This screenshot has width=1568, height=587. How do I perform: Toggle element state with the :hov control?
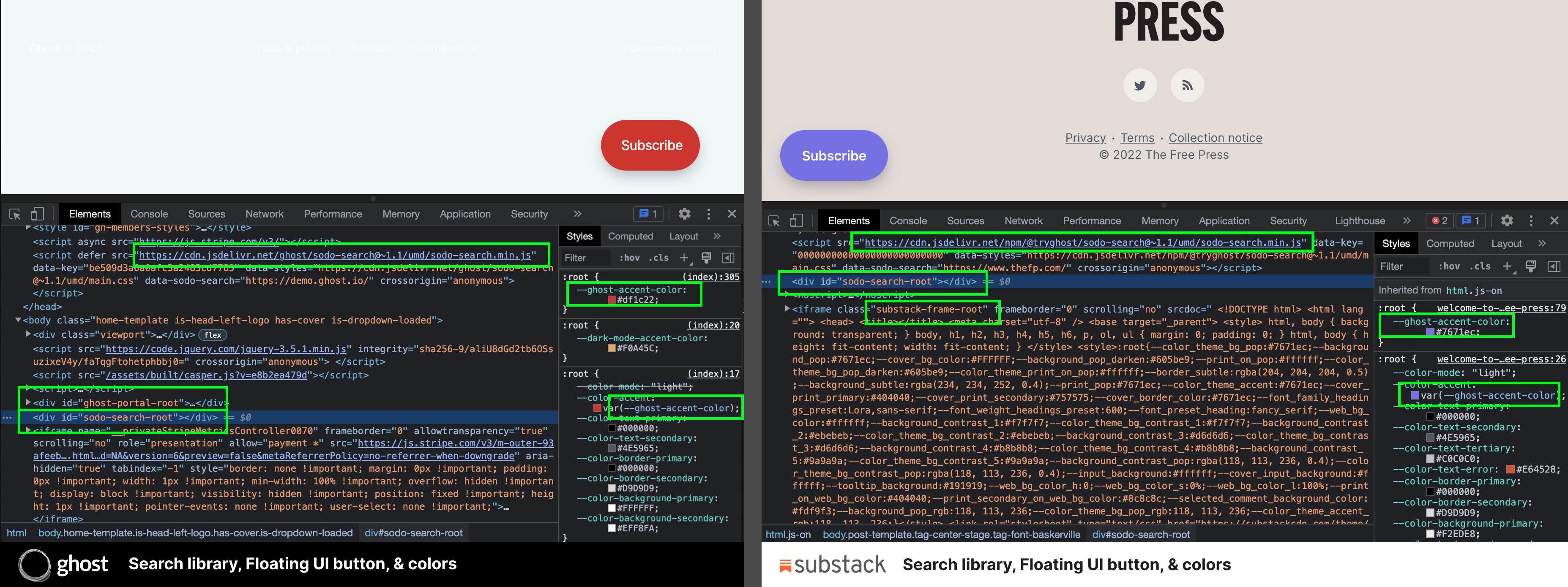click(x=631, y=258)
